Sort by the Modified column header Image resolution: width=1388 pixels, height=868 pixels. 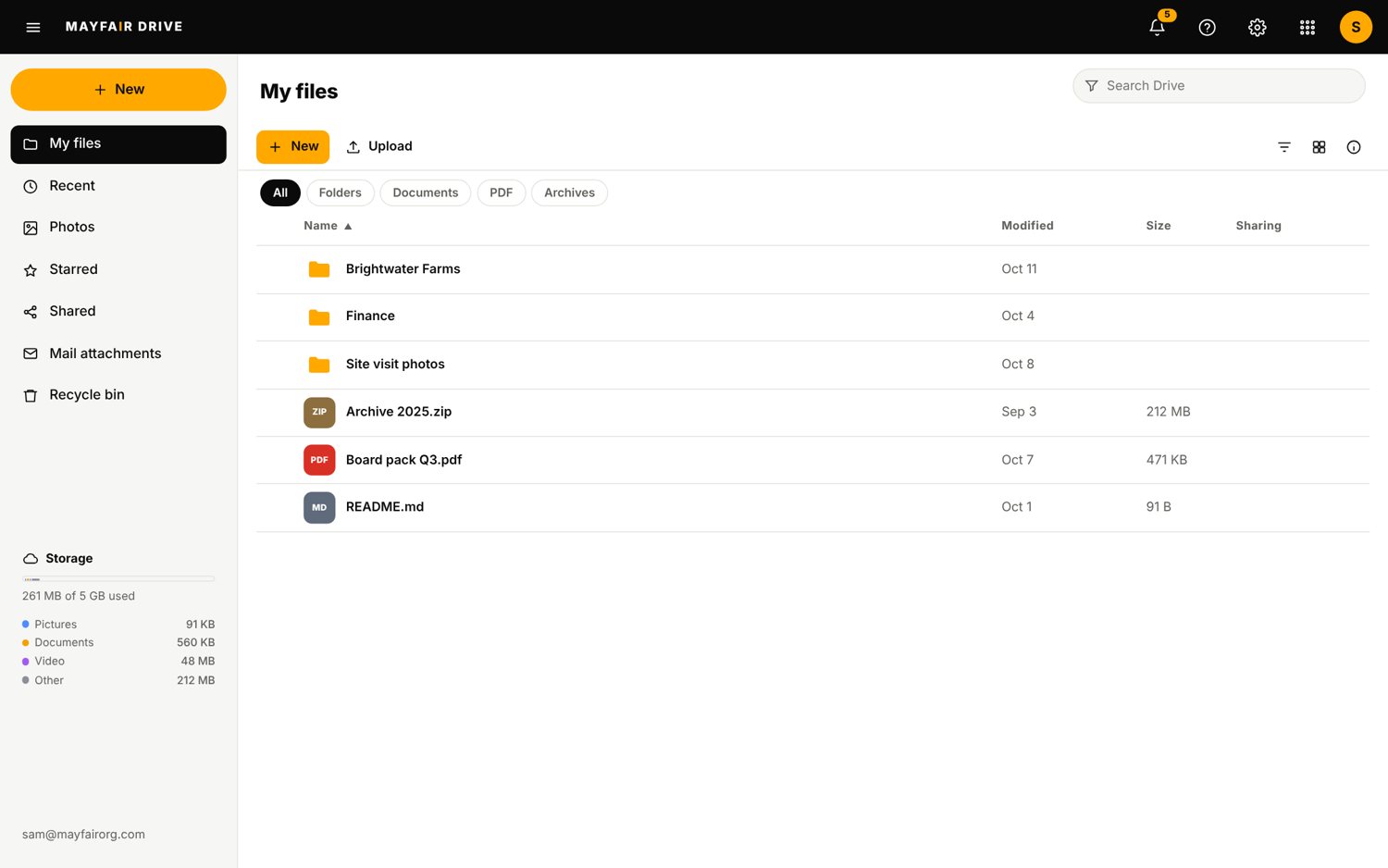coord(1027,226)
